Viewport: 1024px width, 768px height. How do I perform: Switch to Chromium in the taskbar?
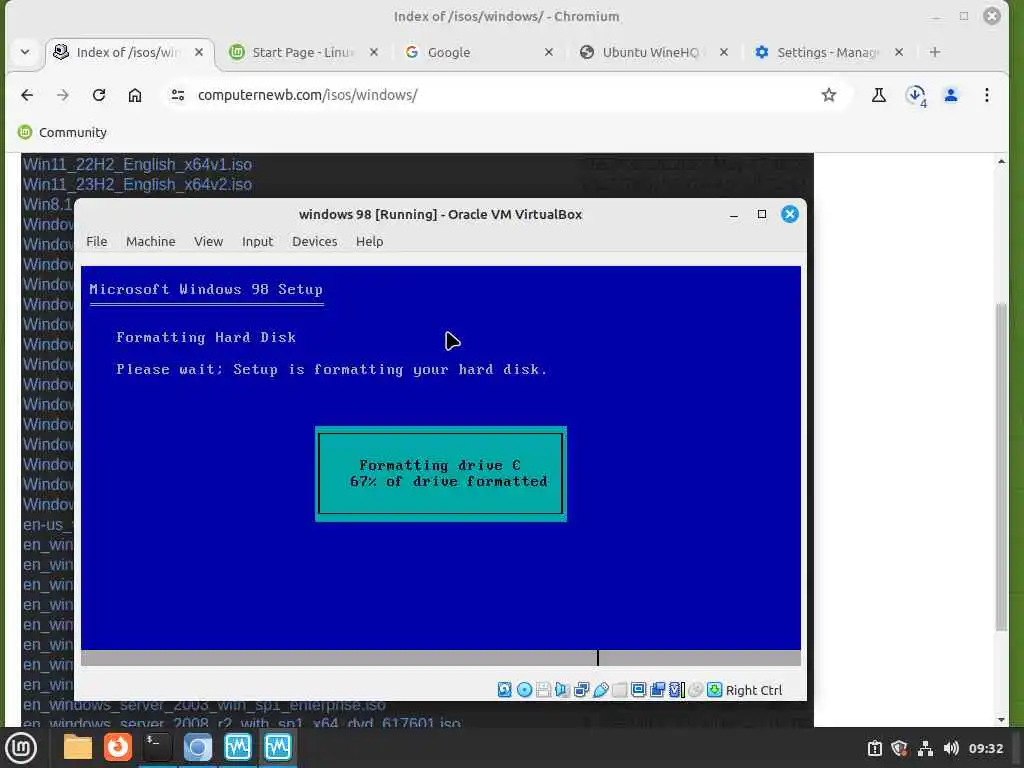click(197, 747)
